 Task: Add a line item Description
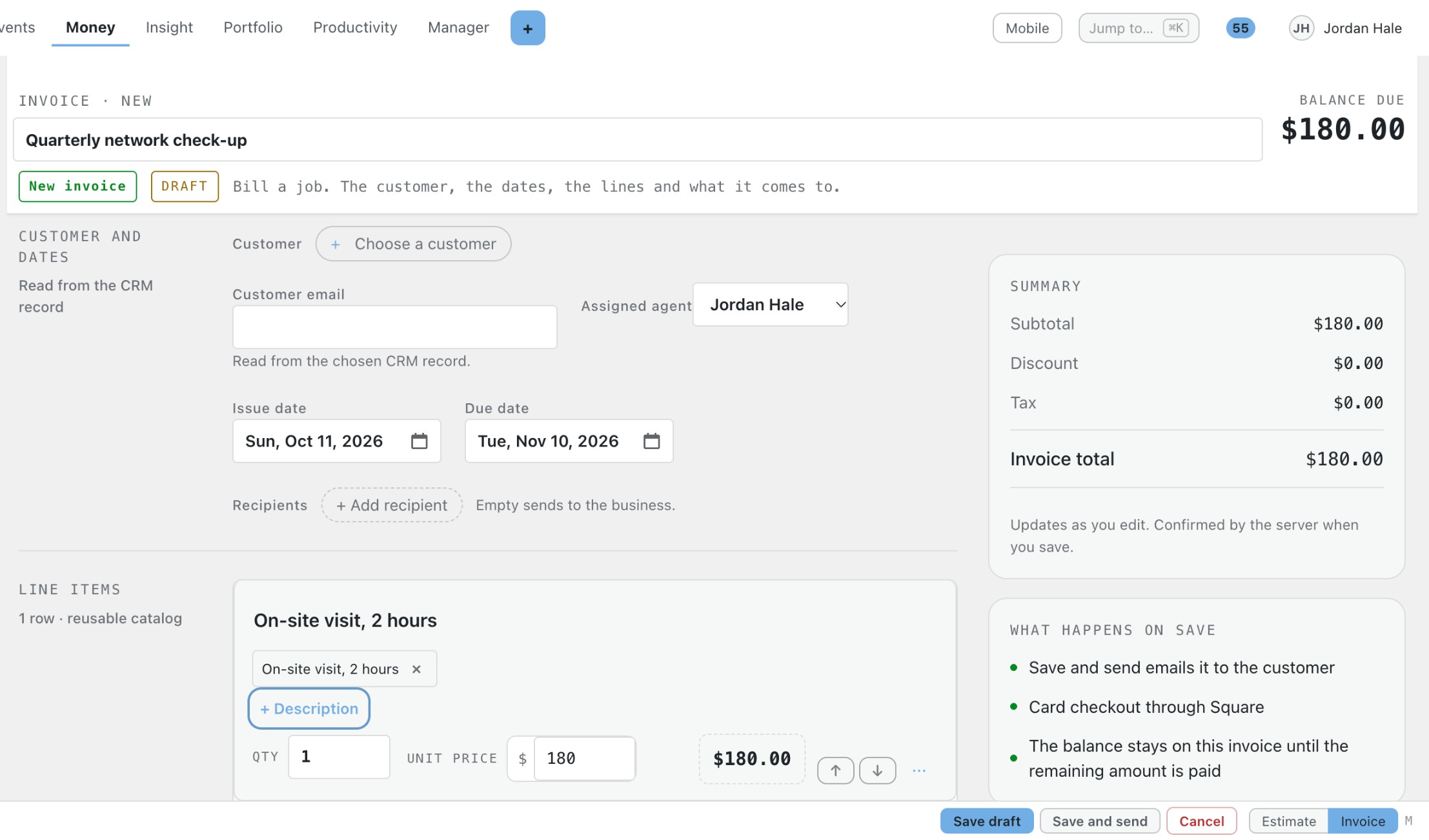click(x=309, y=708)
